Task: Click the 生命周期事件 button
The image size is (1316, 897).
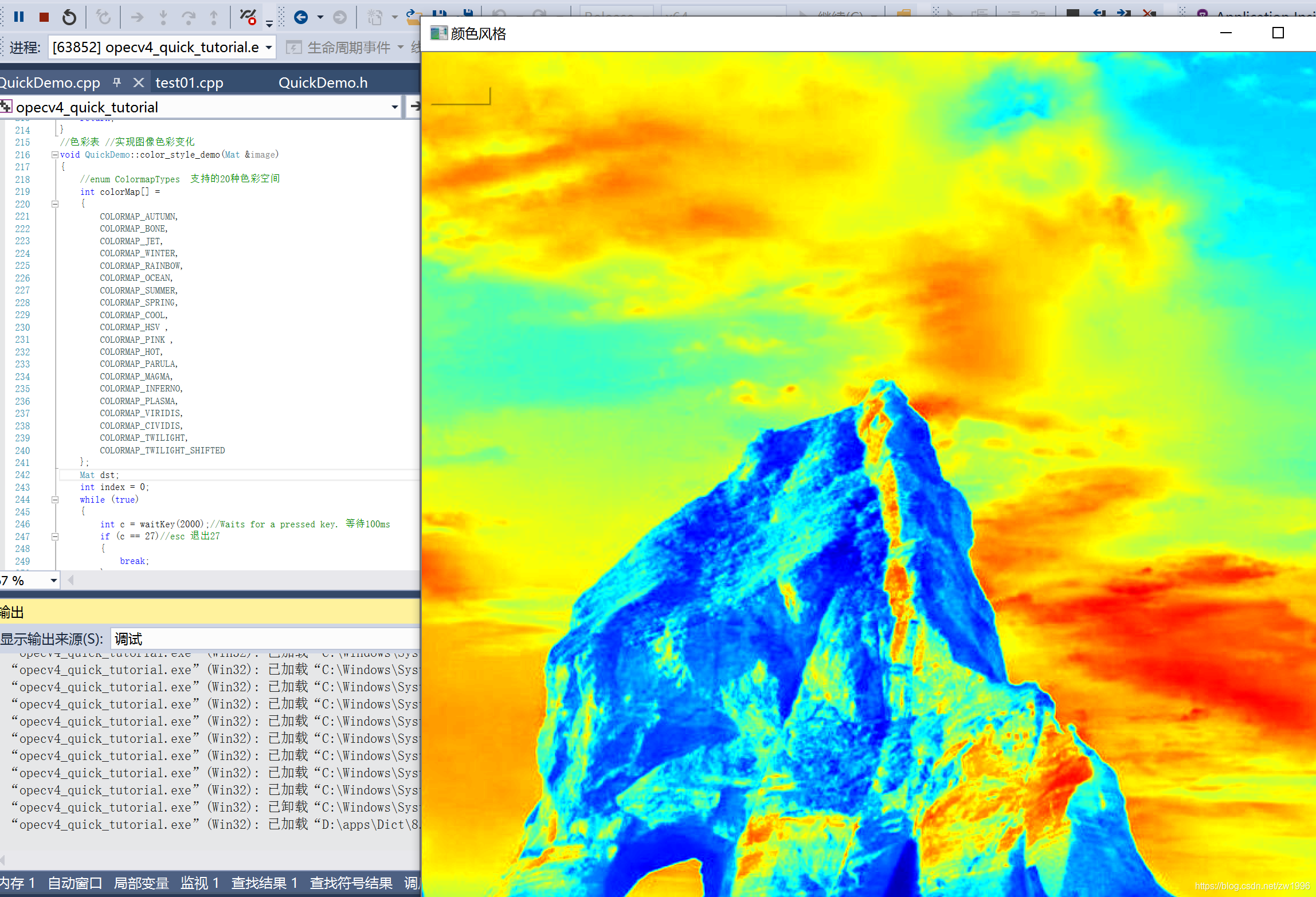Action: 348,48
